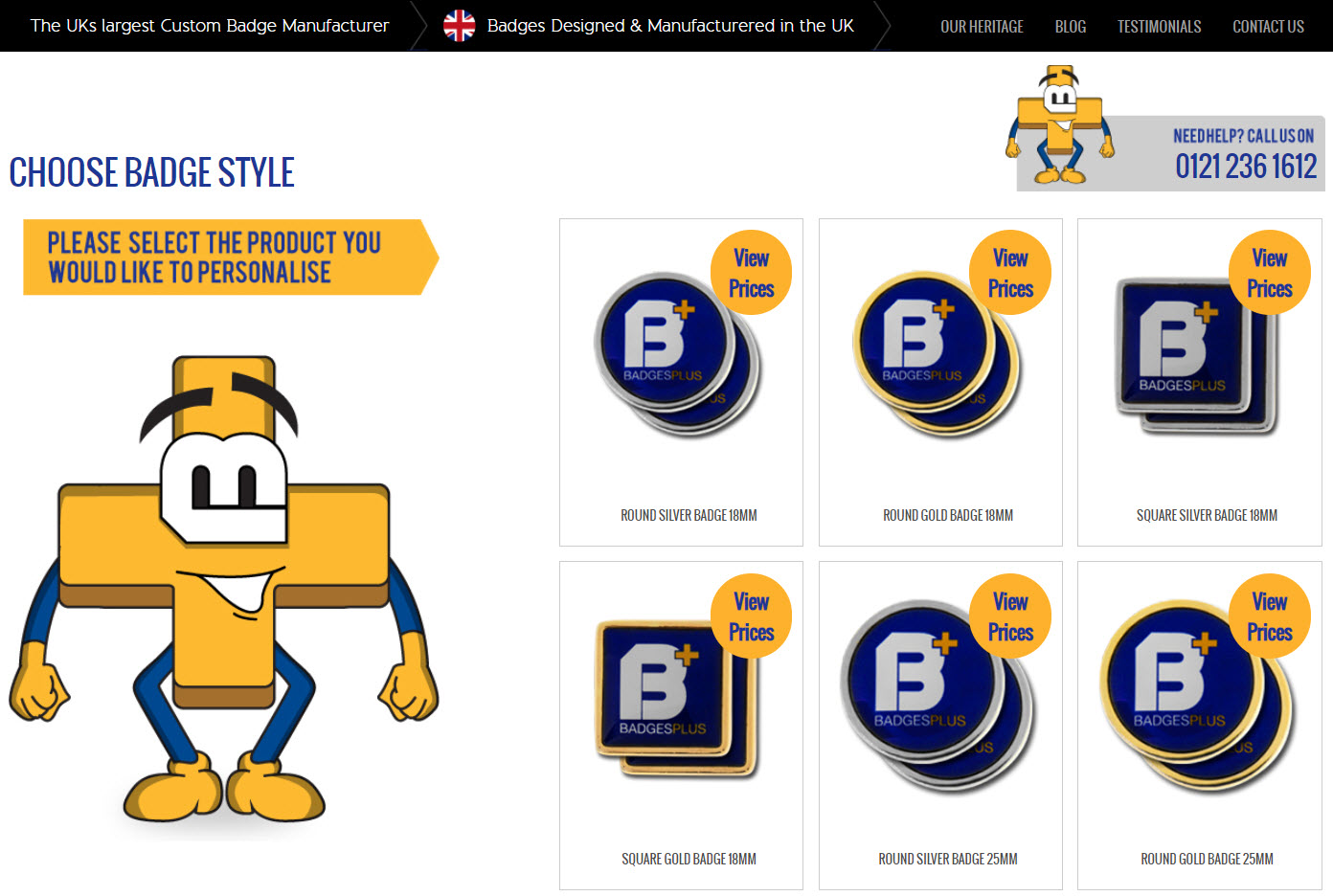This screenshot has width=1333, height=896.
Task: Select the Round Silver Badge 18mm image
Action: pos(678,357)
